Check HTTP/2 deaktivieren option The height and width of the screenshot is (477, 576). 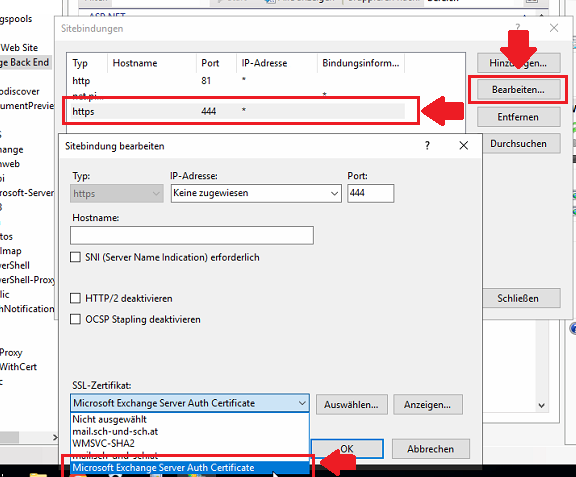[x=75, y=298]
